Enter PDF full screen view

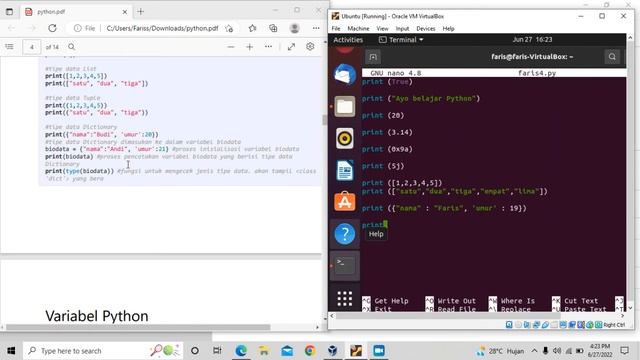tap(291, 47)
